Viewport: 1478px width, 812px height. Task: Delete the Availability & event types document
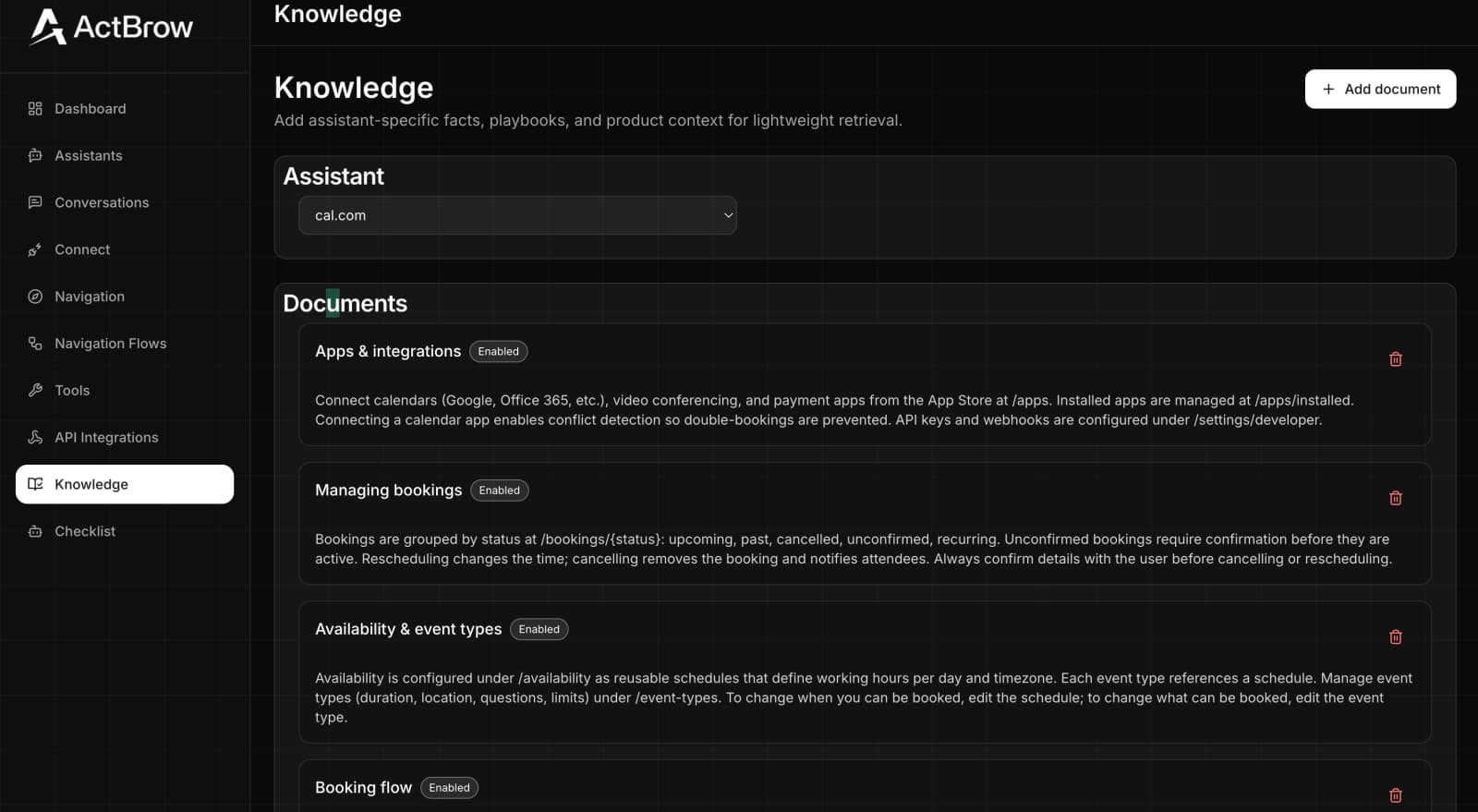pyautogui.click(x=1396, y=636)
